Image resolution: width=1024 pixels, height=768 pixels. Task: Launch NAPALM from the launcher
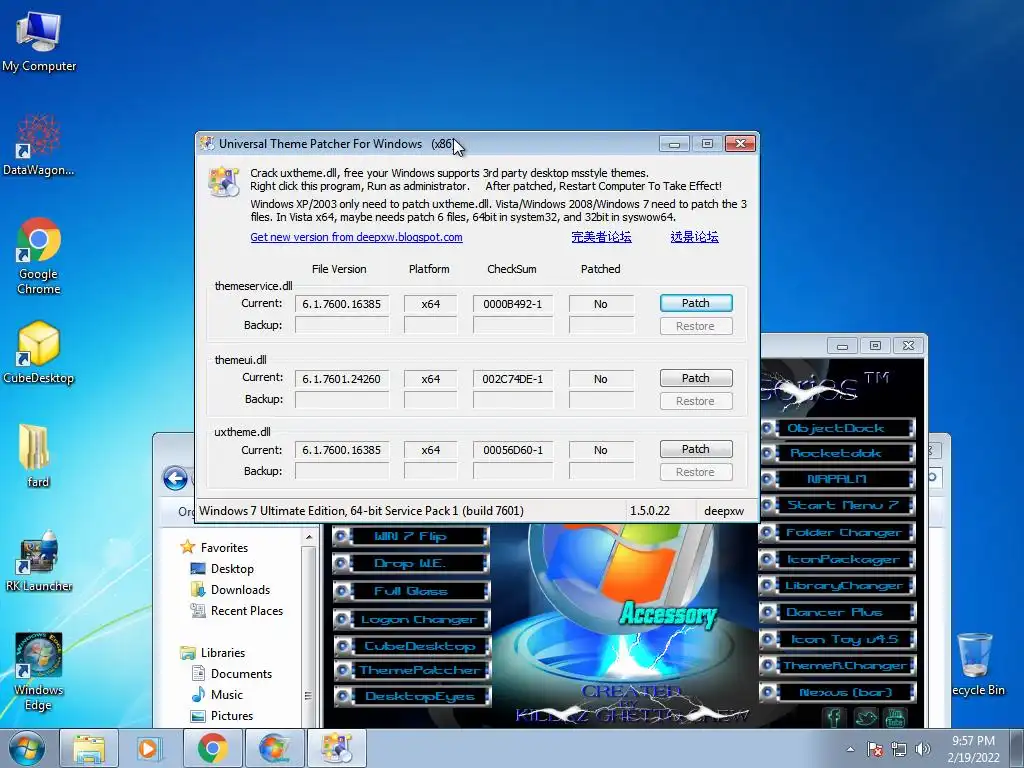836,479
